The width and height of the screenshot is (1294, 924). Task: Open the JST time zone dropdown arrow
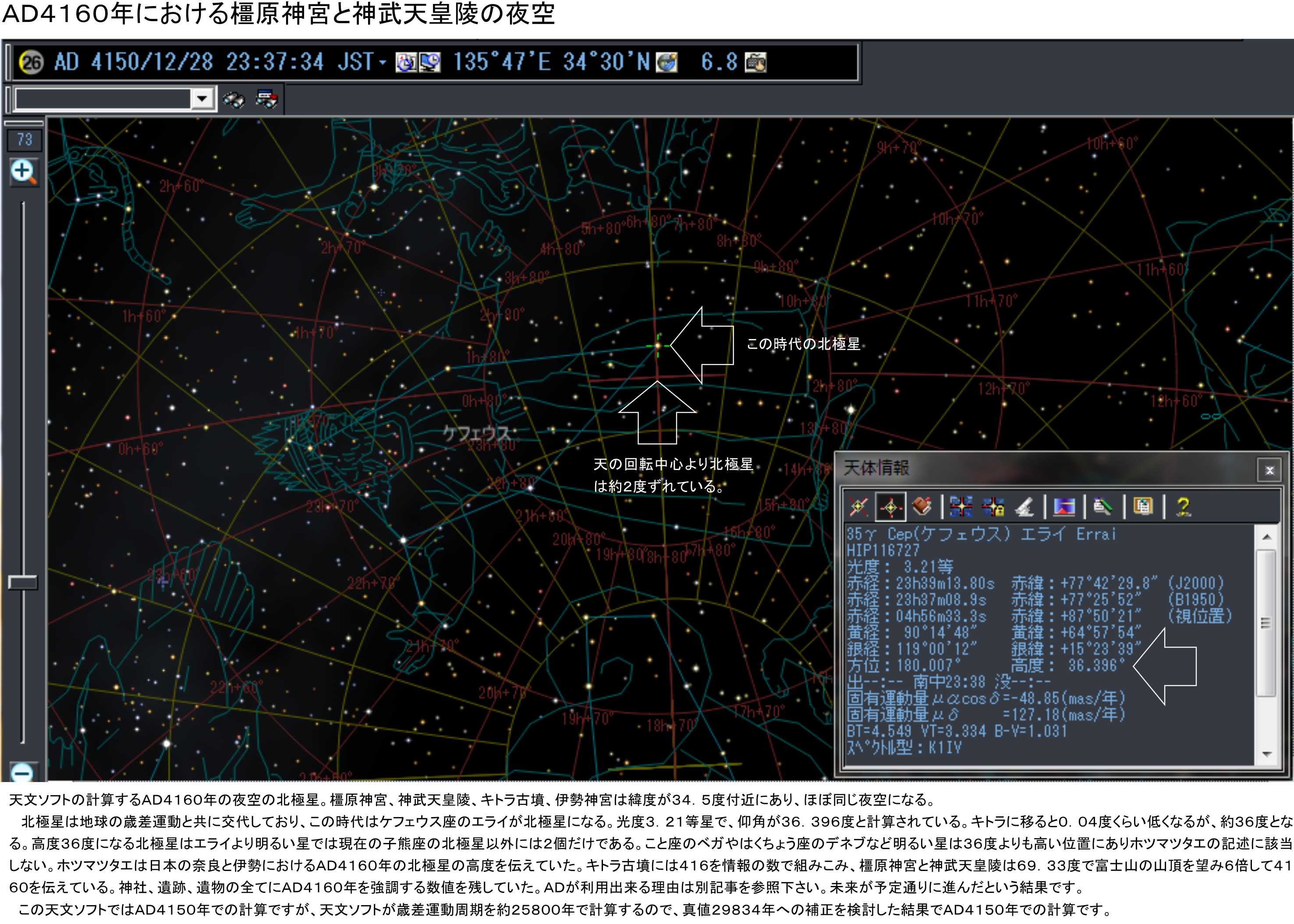[383, 62]
